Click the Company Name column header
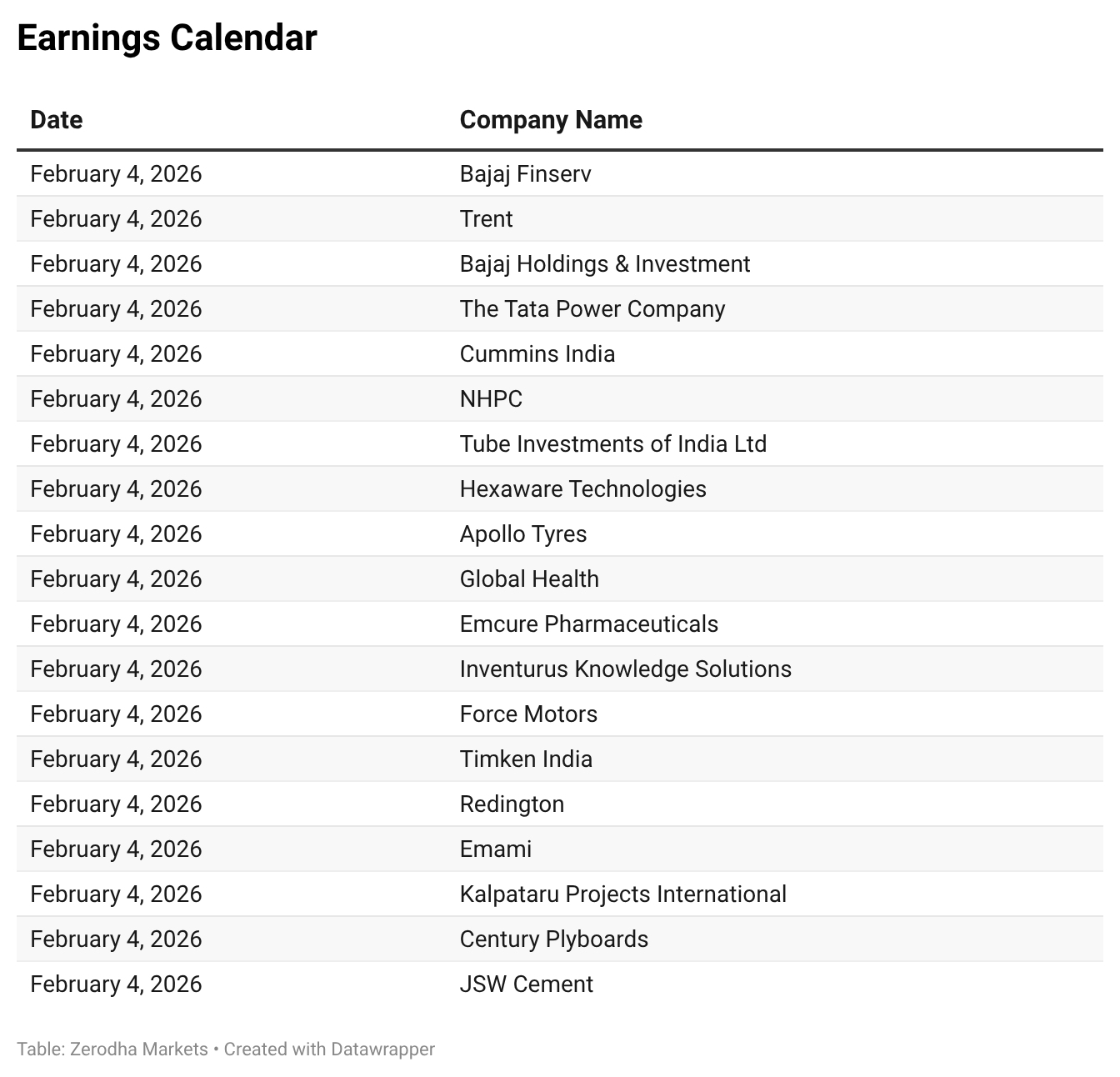1120x1077 pixels. 551,120
